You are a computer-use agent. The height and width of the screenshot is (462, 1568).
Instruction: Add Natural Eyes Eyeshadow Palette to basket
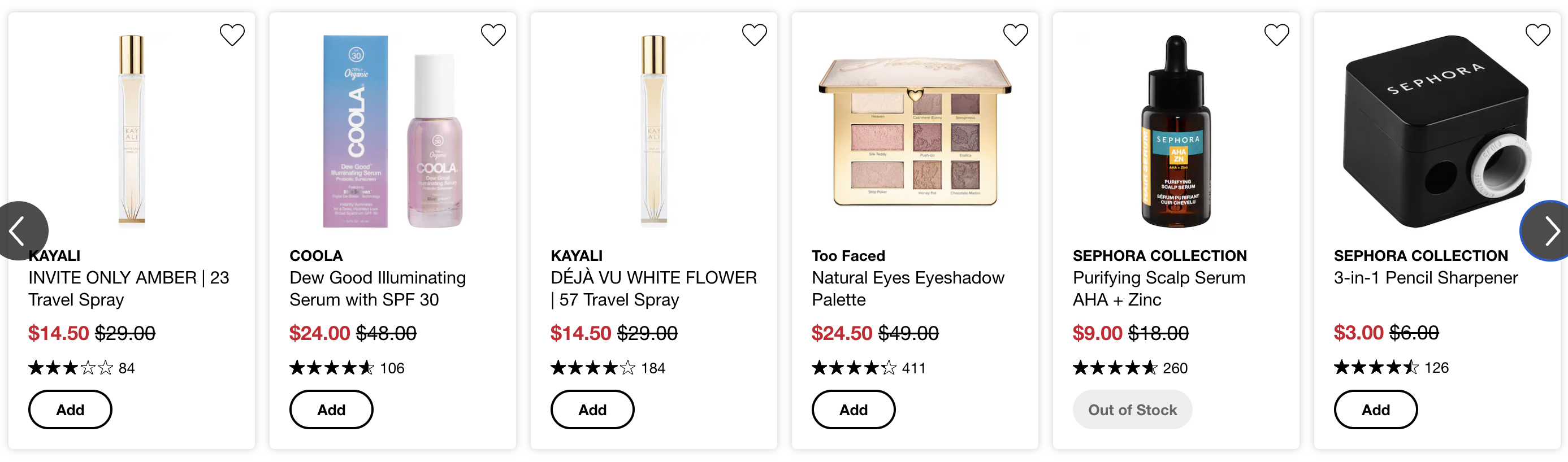click(854, 409)
